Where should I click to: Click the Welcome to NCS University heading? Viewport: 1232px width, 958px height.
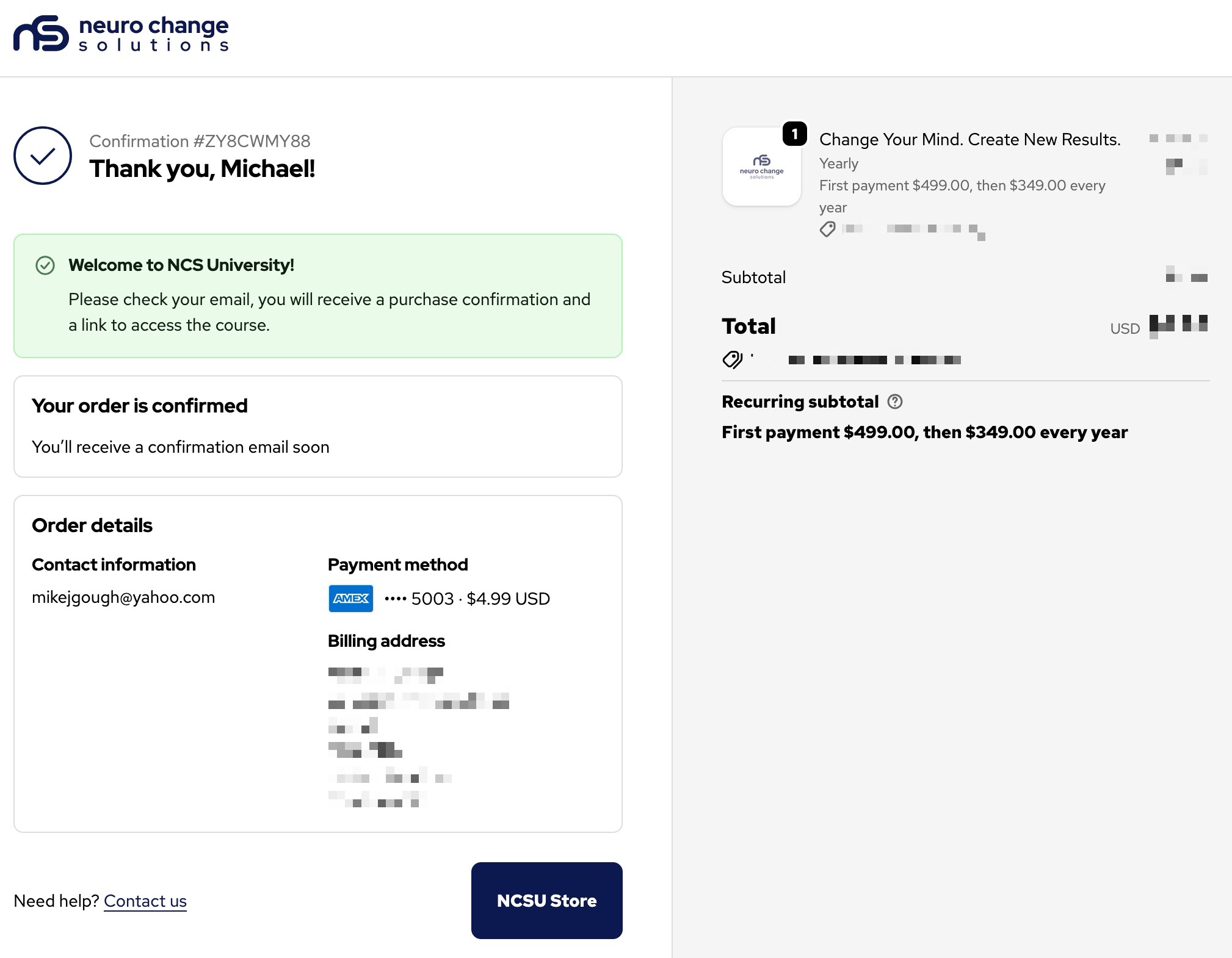[181, 265]
